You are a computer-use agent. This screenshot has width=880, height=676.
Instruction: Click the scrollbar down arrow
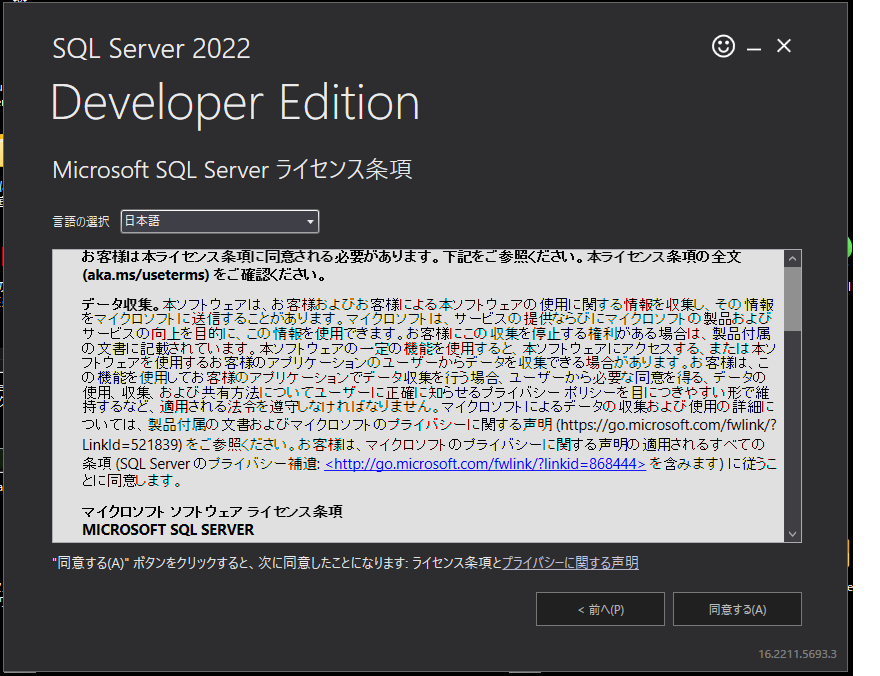coord(793,533)
